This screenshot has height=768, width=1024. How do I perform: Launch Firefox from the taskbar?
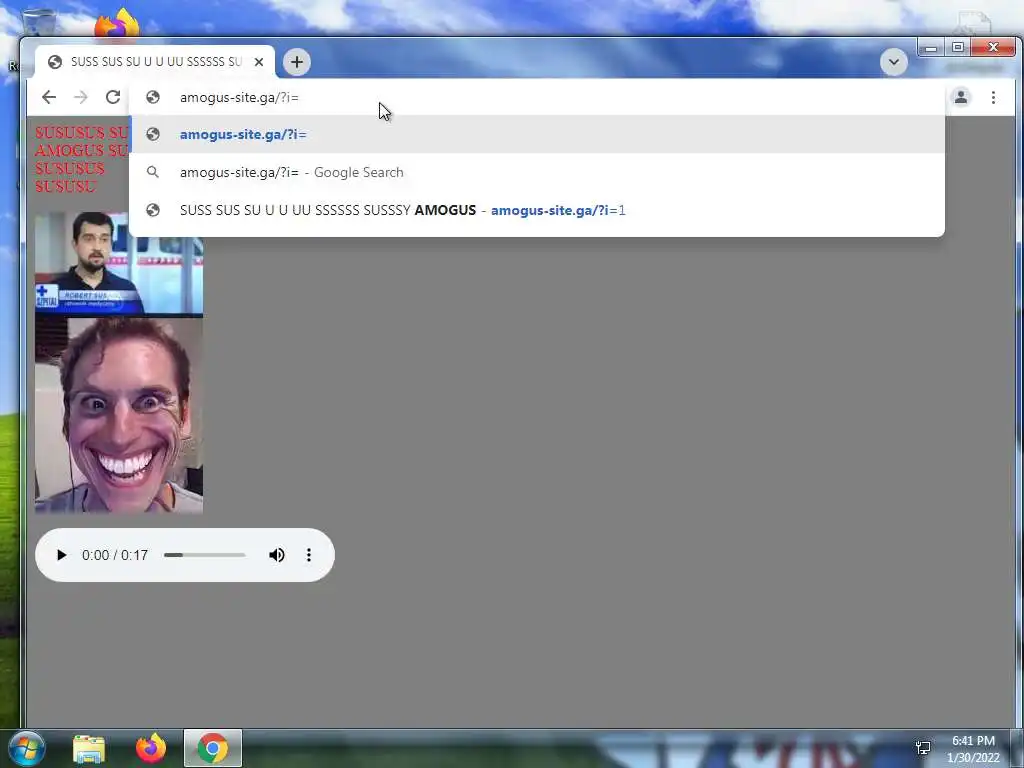pos(151,748)
